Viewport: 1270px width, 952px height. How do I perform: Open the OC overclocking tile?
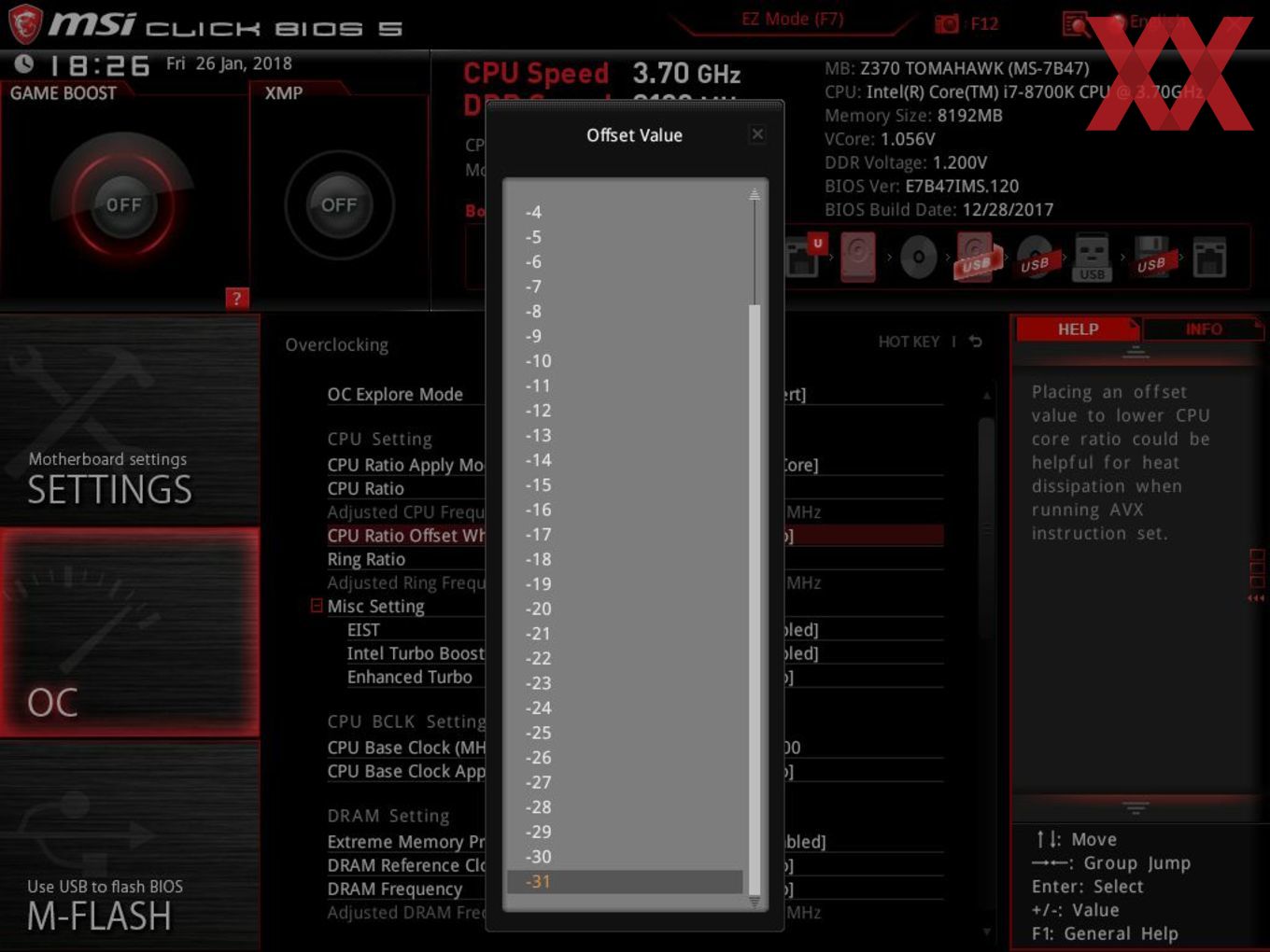coord(130,632)
